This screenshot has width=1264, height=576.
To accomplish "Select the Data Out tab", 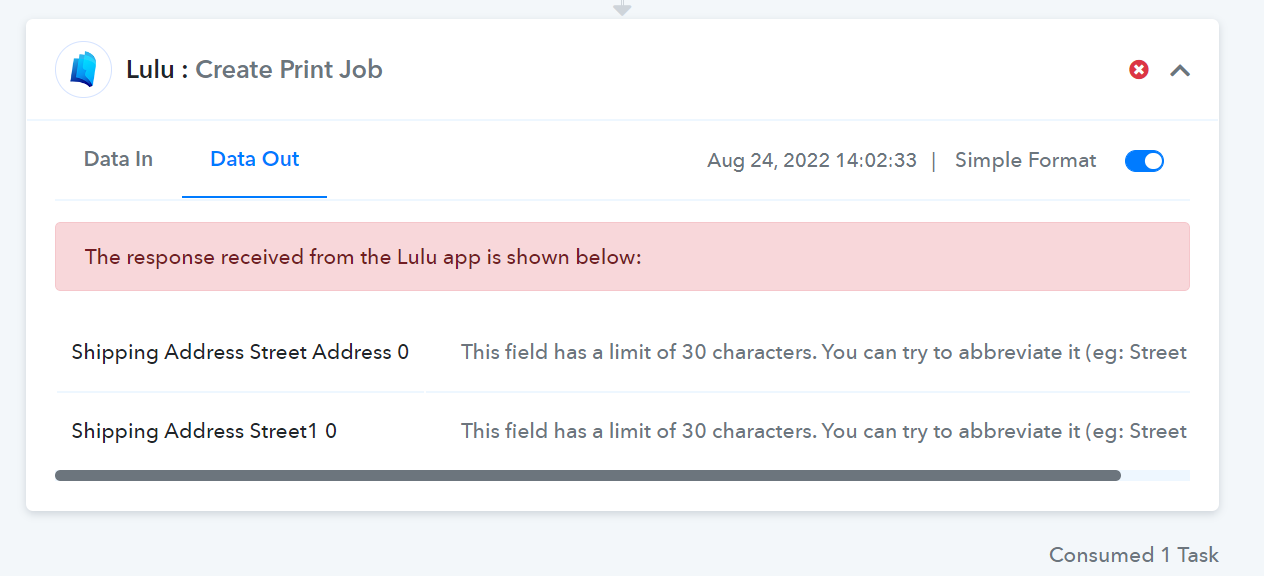I will (x=254, y=159).
